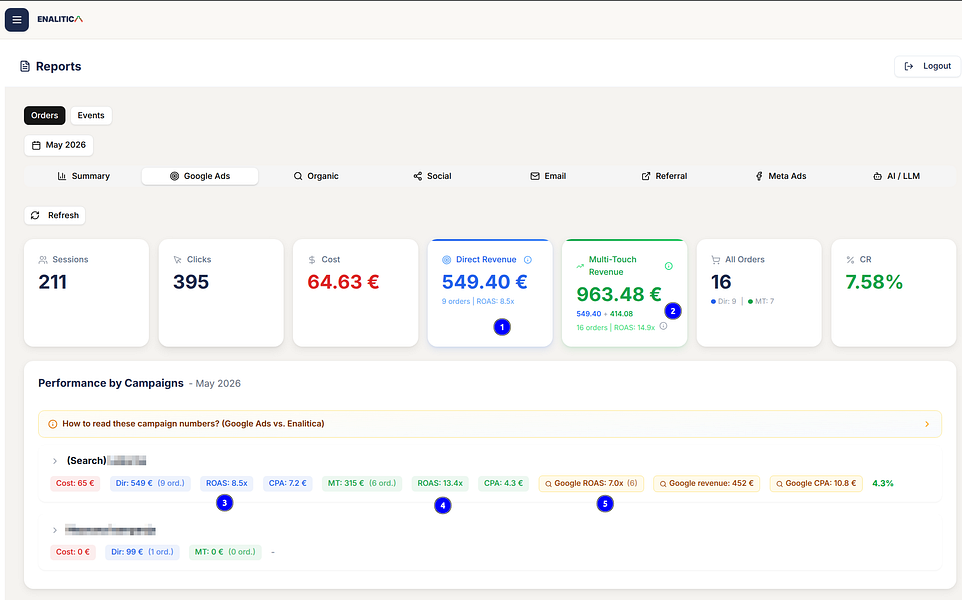Expand the second blurred campaign row

(55, 530)
